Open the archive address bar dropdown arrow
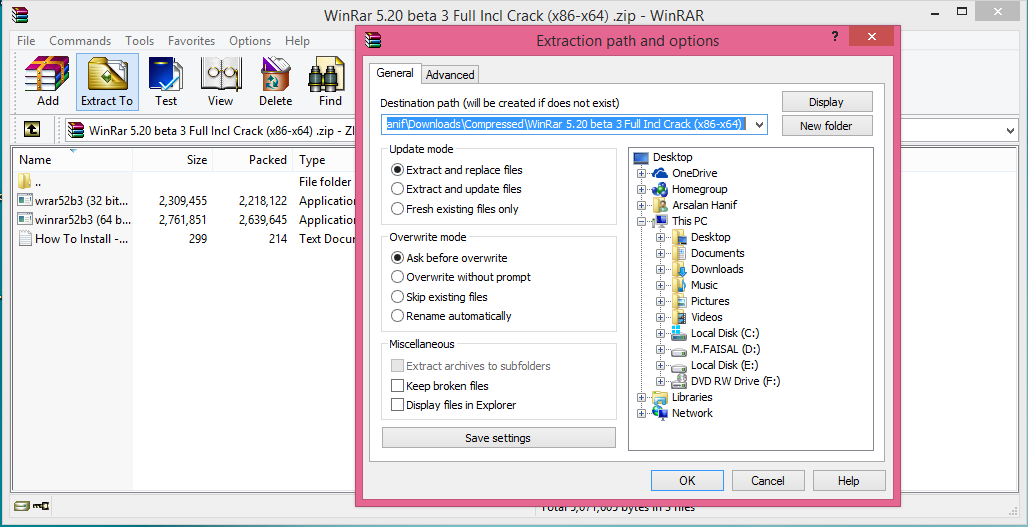The image size is (1028, 527). click(x=1010, y=131)
